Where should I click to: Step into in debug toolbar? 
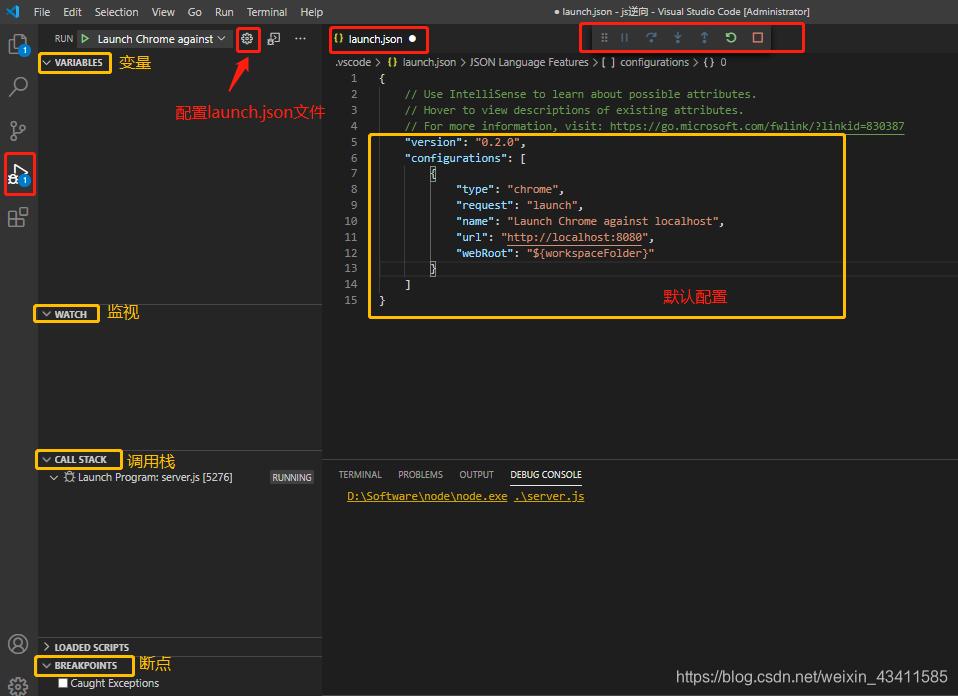click(x=678, y=38)
